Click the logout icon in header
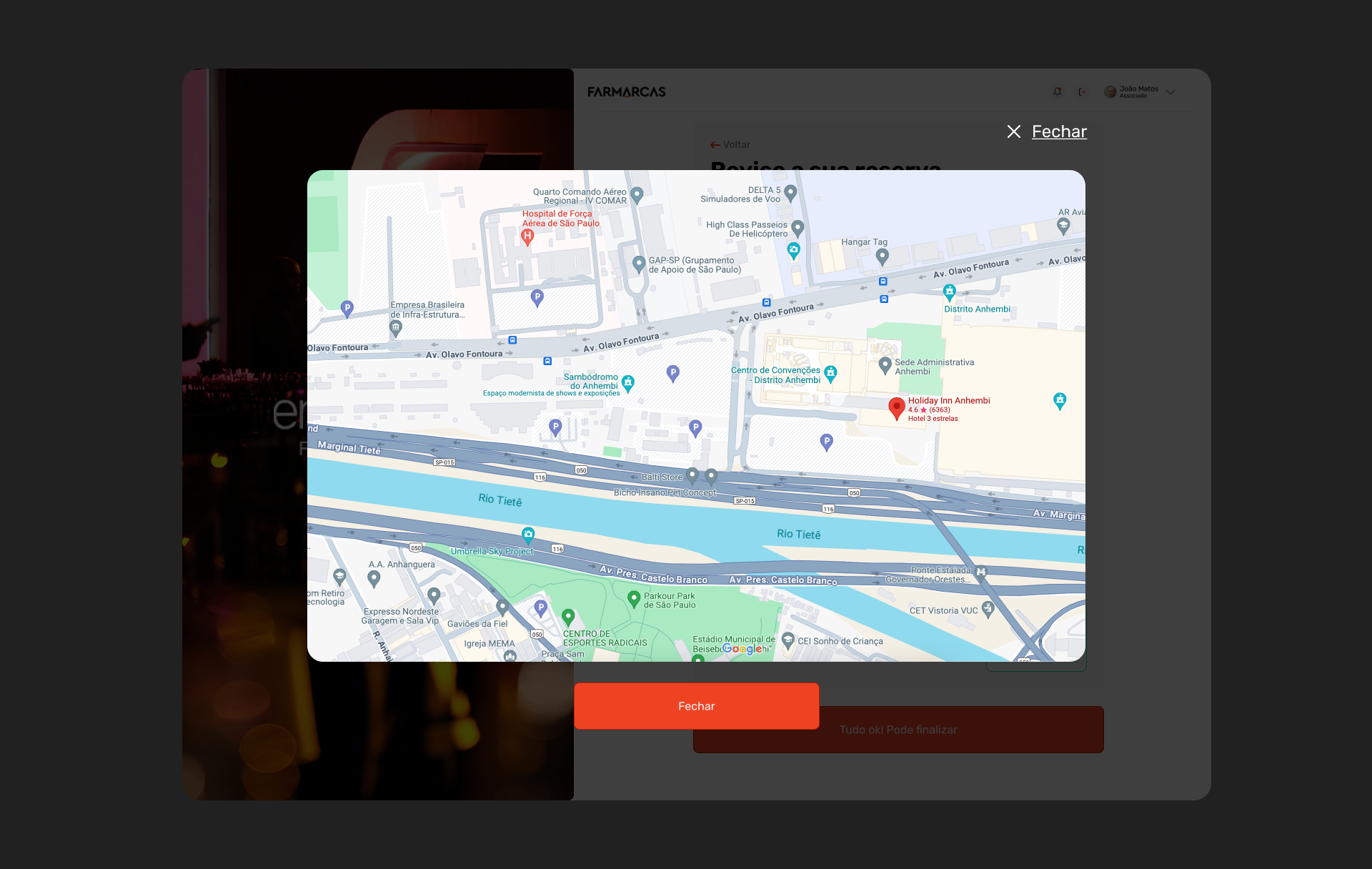The image size is (1372, 869). pos(1082,92)
